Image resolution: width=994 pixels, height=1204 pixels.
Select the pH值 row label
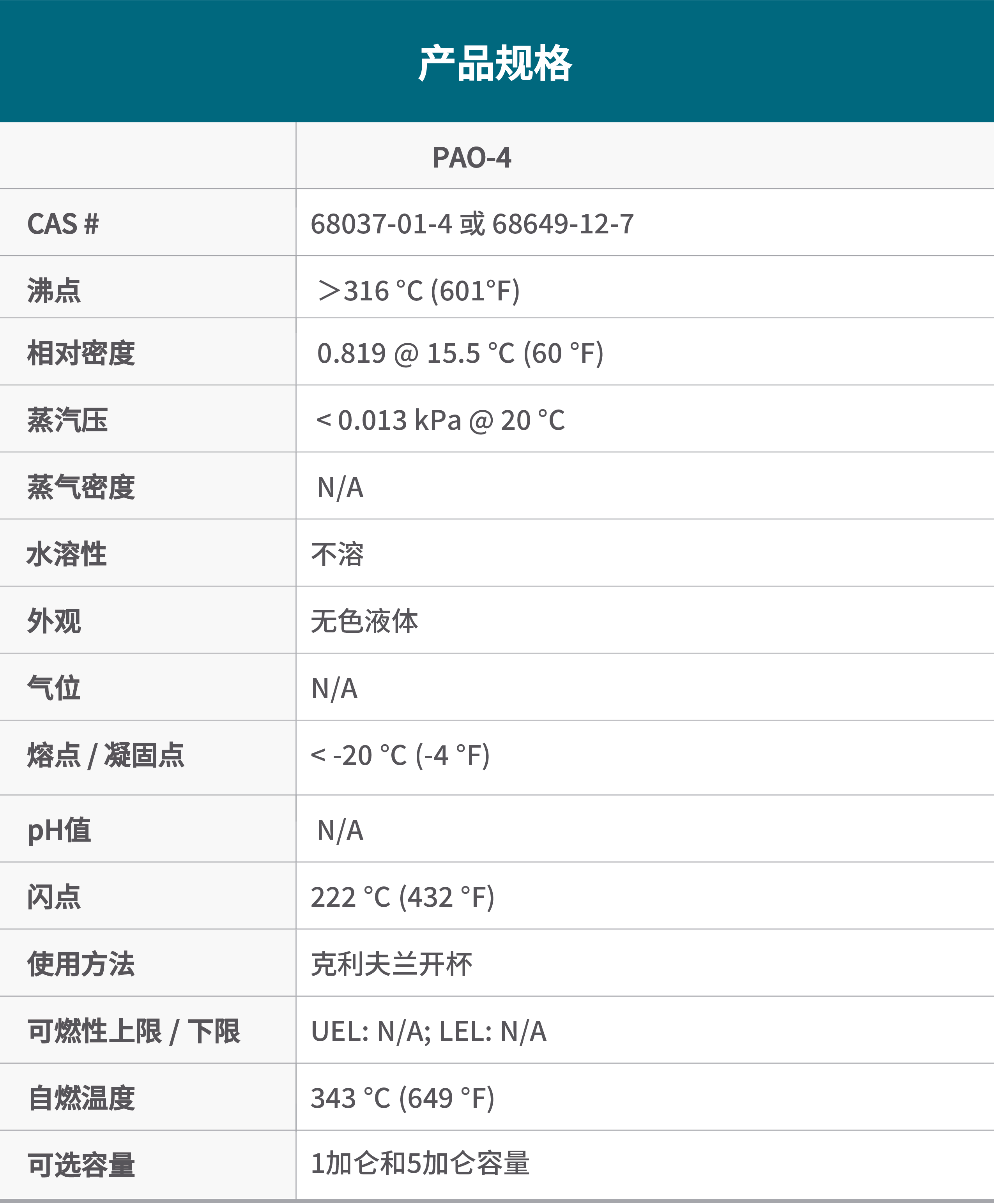point(59,830)
